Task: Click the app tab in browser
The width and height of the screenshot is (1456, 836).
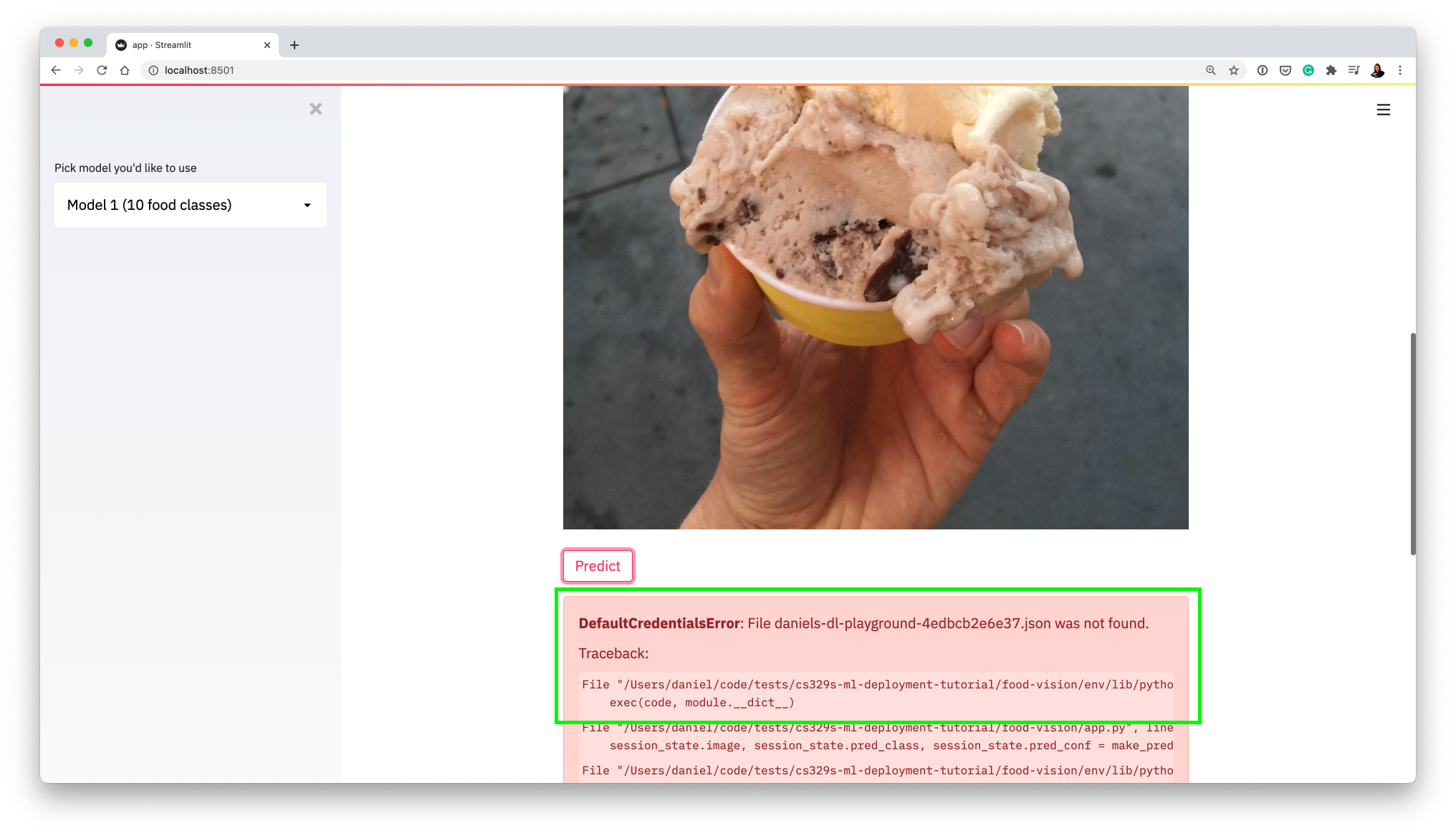Action: (190, 44)
